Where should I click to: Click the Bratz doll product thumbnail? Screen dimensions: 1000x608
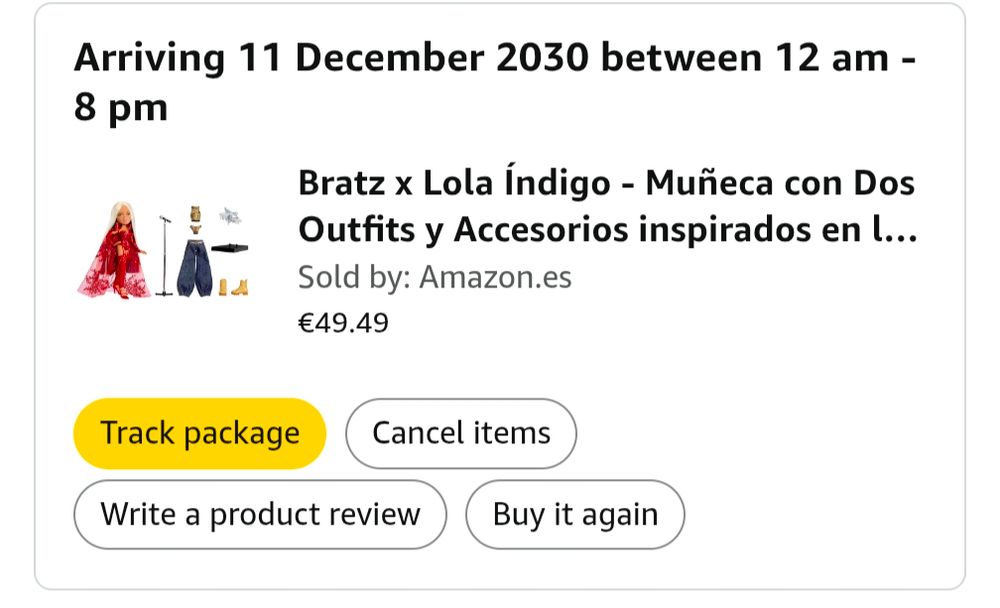[x=163, y=251]
